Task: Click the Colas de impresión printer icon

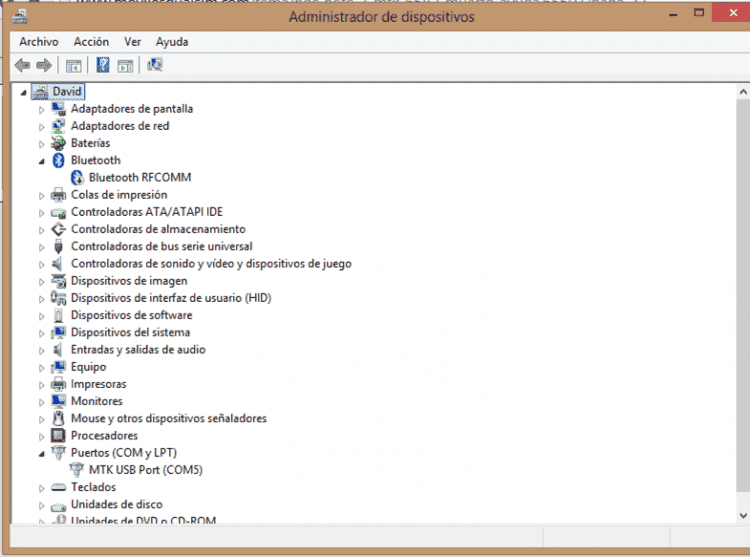Action: tap(58, 195)
